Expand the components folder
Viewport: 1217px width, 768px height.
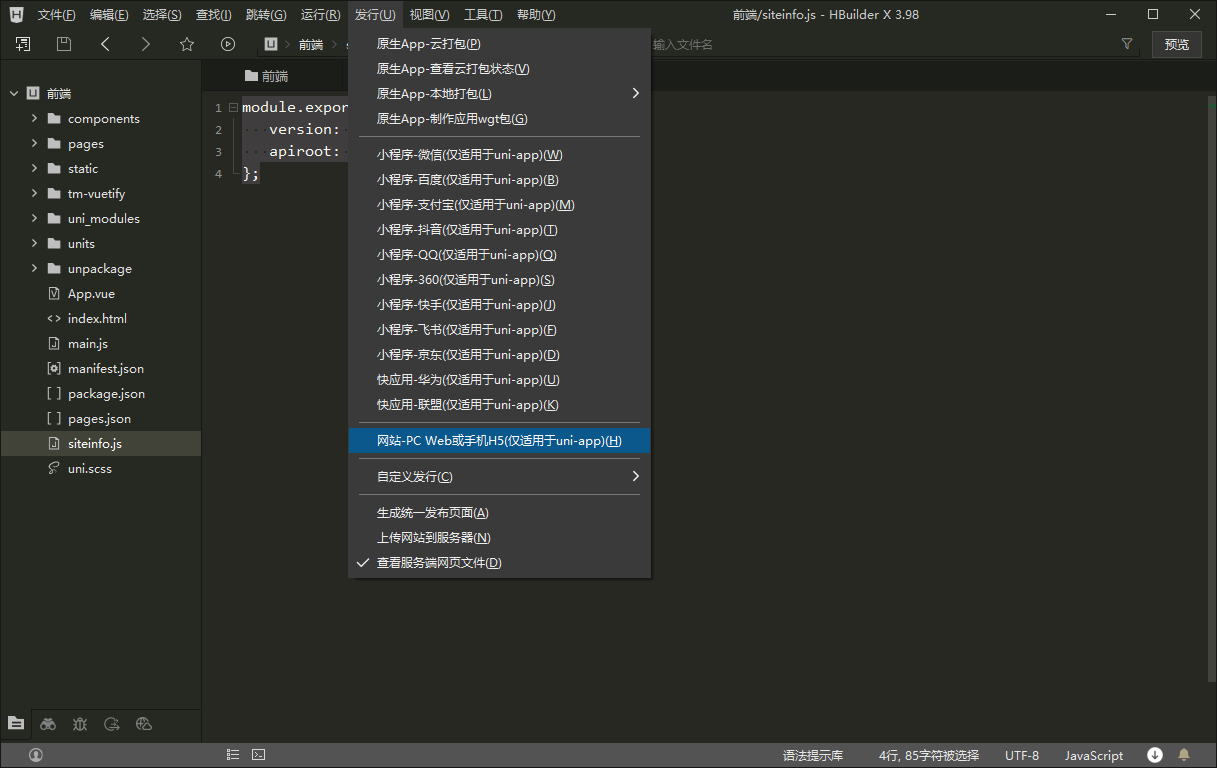tap(34, 119)
